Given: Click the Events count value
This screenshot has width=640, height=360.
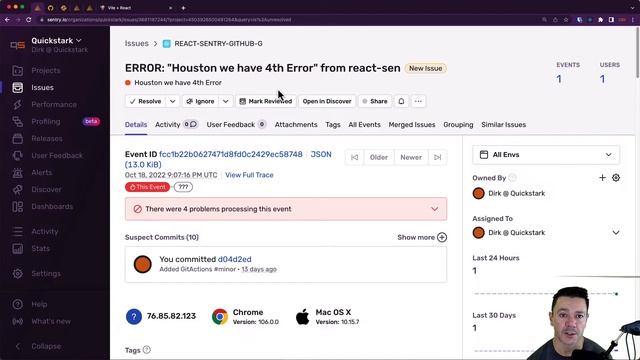Looking at the screenshot, I should click(x=559, y=79).
